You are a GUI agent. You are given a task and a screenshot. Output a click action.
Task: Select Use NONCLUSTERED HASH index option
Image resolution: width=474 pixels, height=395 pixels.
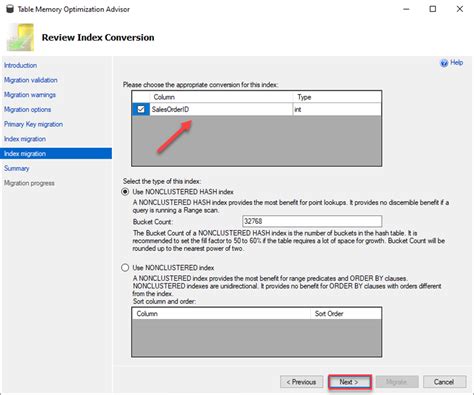pyautogui.click(x=125, y=192)
